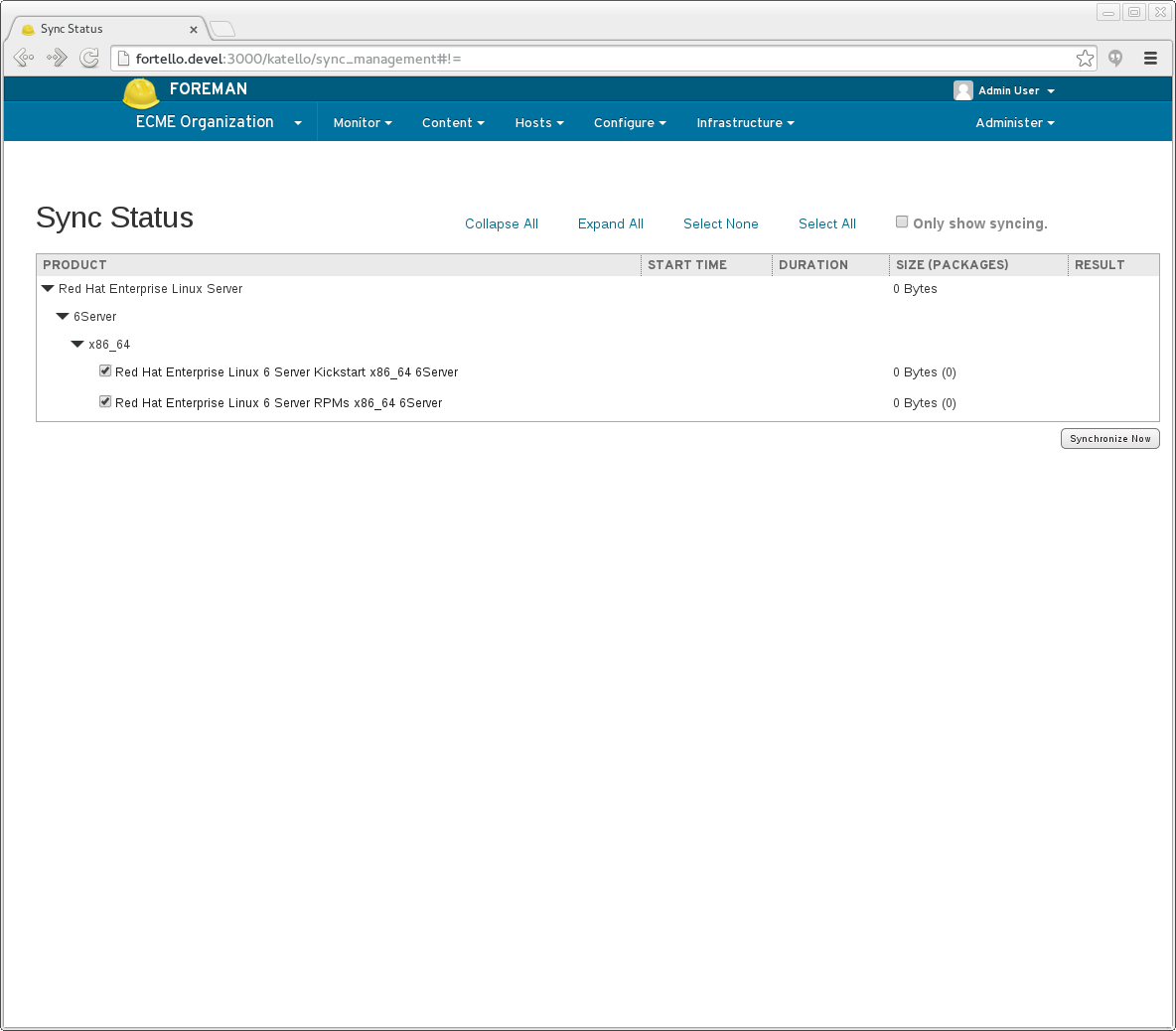This screenshot has height=1031, width=1176.
Task: Reload the page with refresh icon
Action: (89, 58)
